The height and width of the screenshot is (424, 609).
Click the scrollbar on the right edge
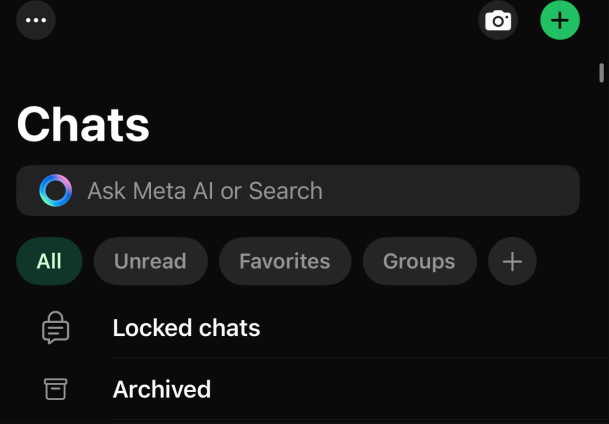[x=601, y=73]
